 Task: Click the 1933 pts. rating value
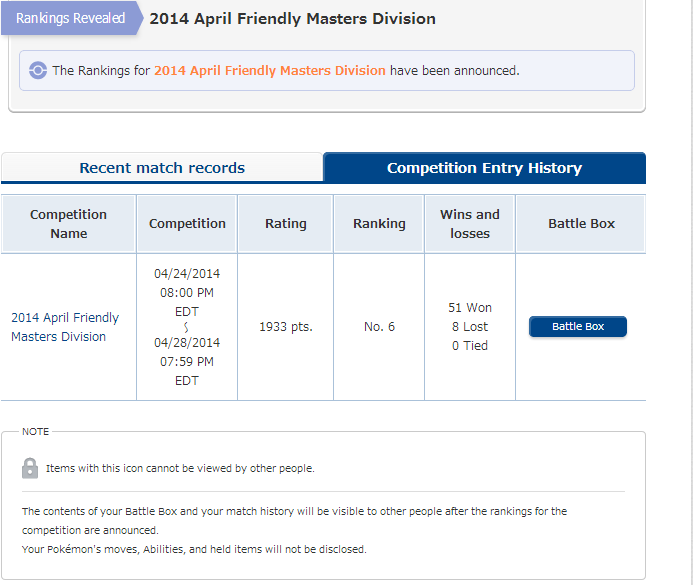coord(286,327)
